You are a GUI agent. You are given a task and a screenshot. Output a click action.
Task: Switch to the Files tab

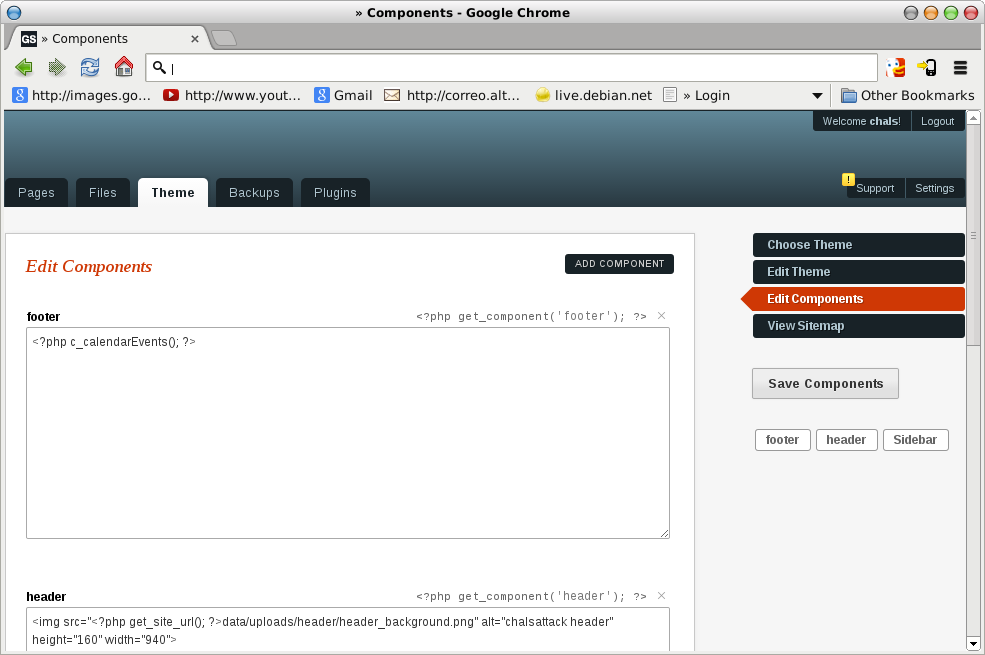(103, 193)
